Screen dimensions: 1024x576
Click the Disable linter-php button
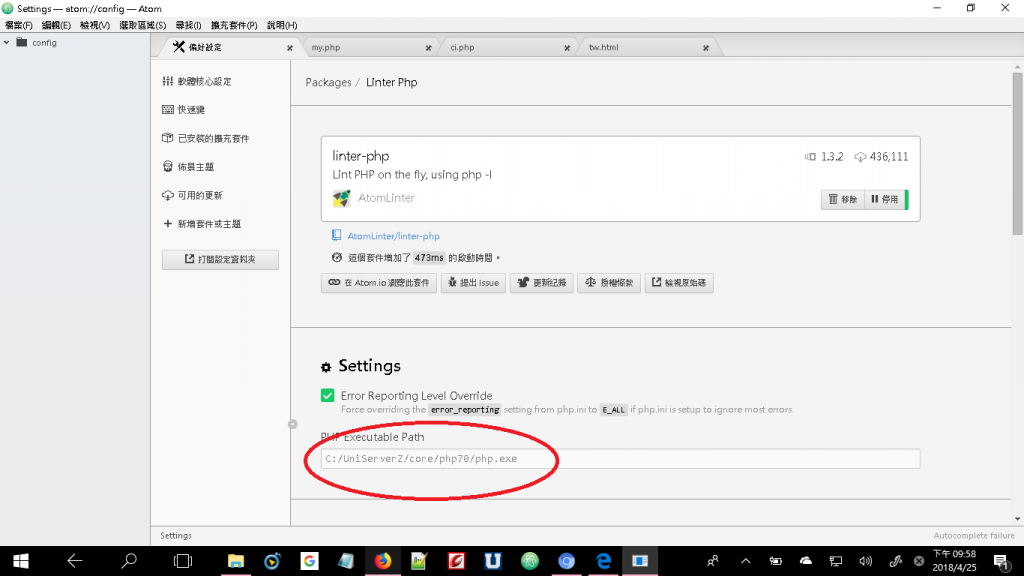(x=885, y=199)
